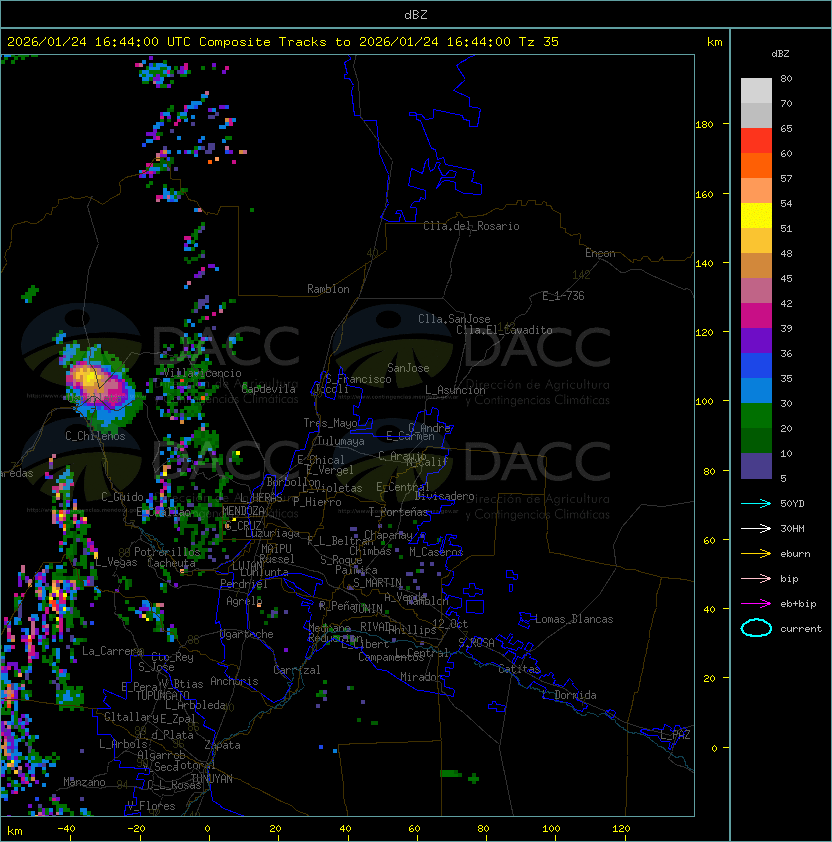Click the cyan 50YD arrow in legend
Viewport: 832px width, 842px height.
pos(756,503)
